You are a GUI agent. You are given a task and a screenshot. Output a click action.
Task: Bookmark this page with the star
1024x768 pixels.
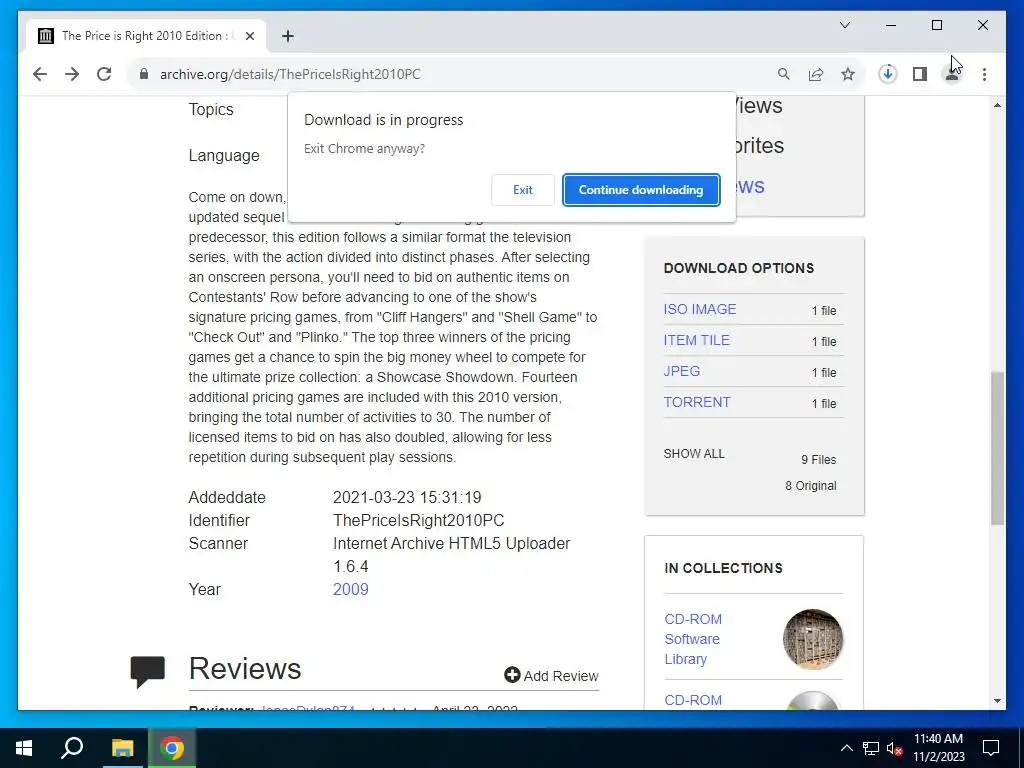(848, 74)
